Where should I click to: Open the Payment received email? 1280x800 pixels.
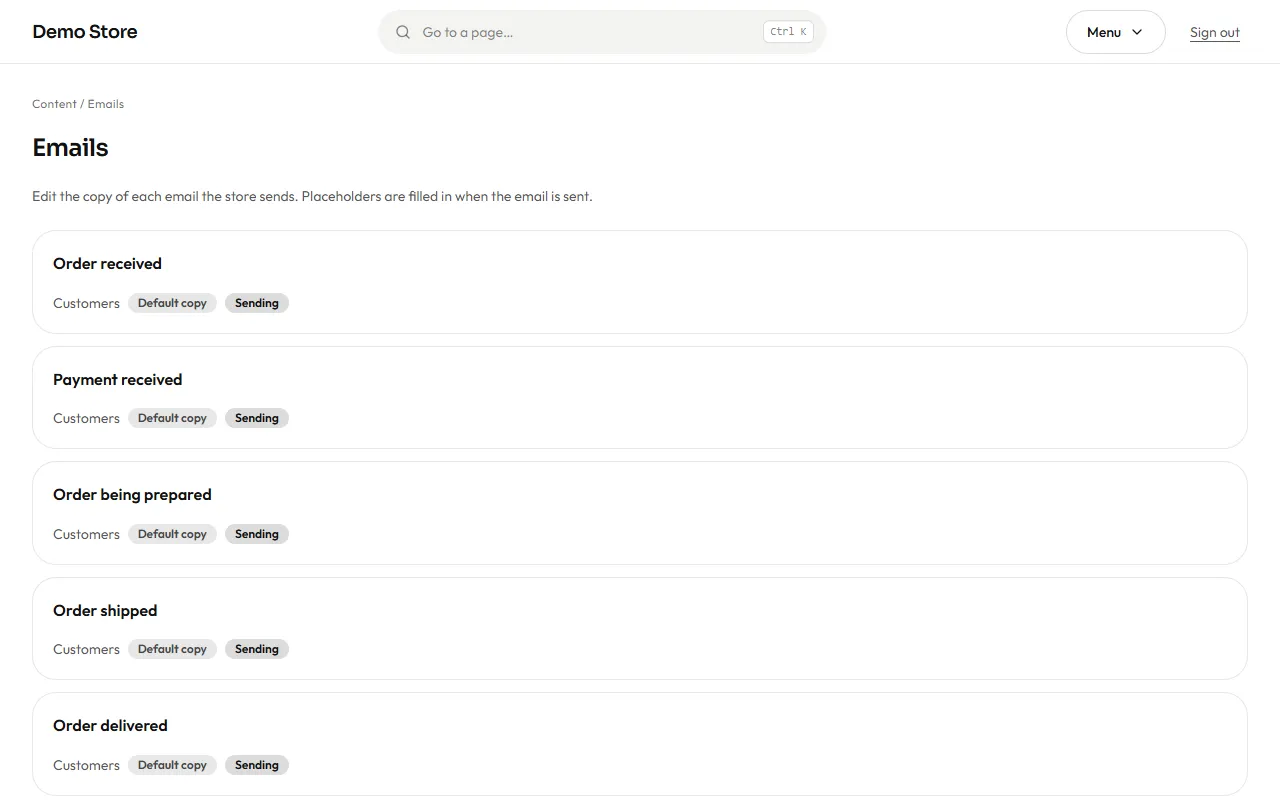click(x=640, y=397)
